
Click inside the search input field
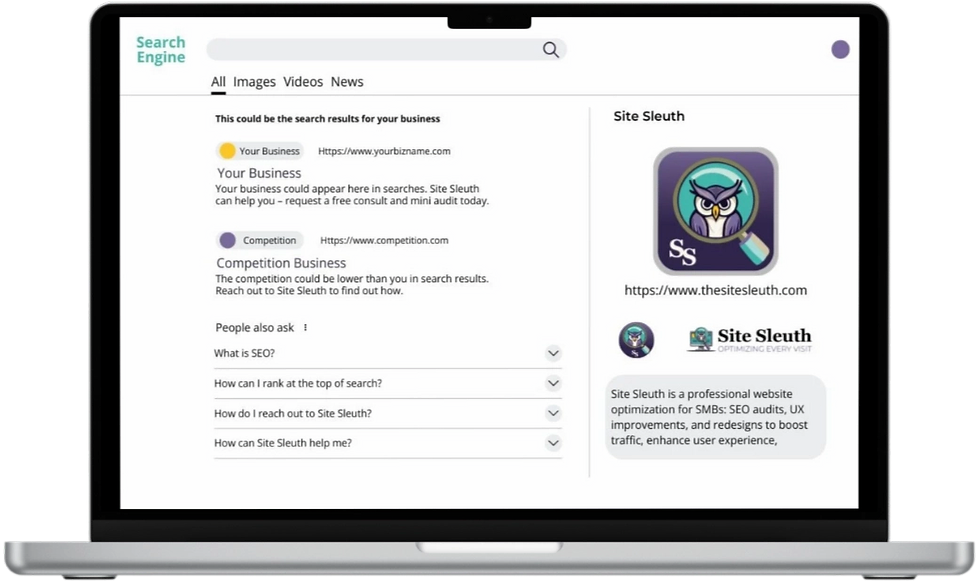point(375,49)
